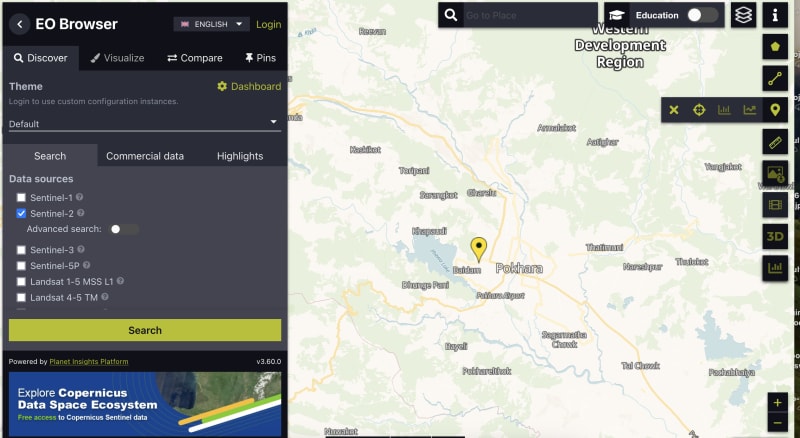800x438 pixels.
Task: Select the measure ruler tool
Action: click(775, 142)
